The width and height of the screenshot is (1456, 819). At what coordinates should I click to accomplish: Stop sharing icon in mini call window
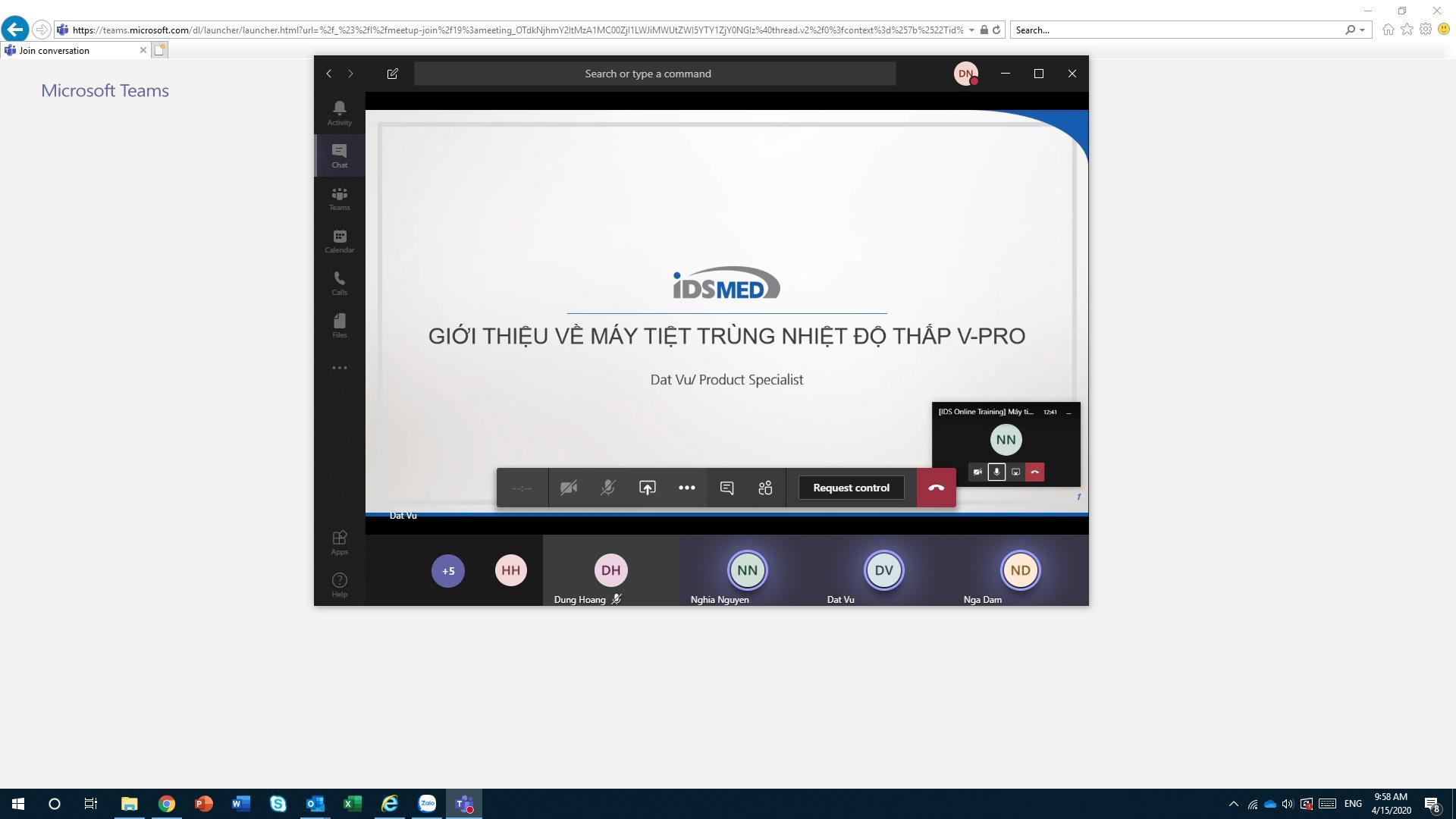(1015, 472)
